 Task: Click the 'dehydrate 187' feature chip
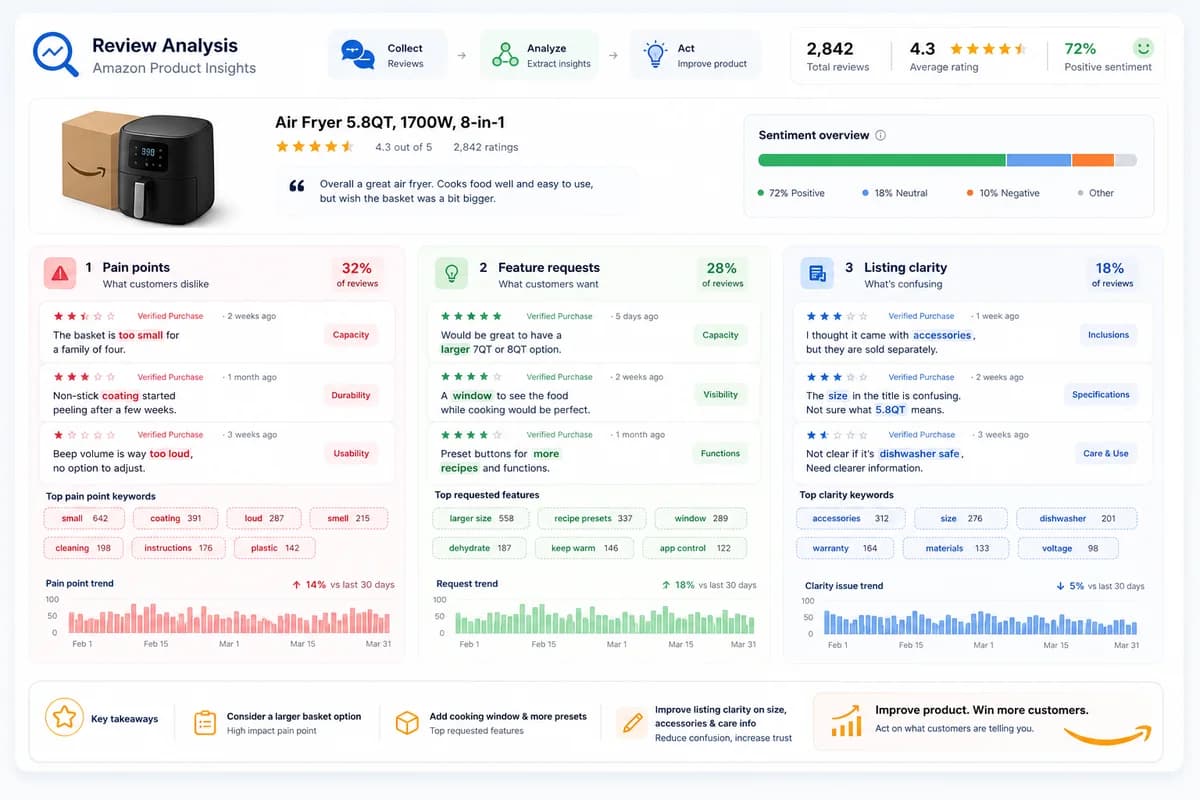click(x=480, y=548)
